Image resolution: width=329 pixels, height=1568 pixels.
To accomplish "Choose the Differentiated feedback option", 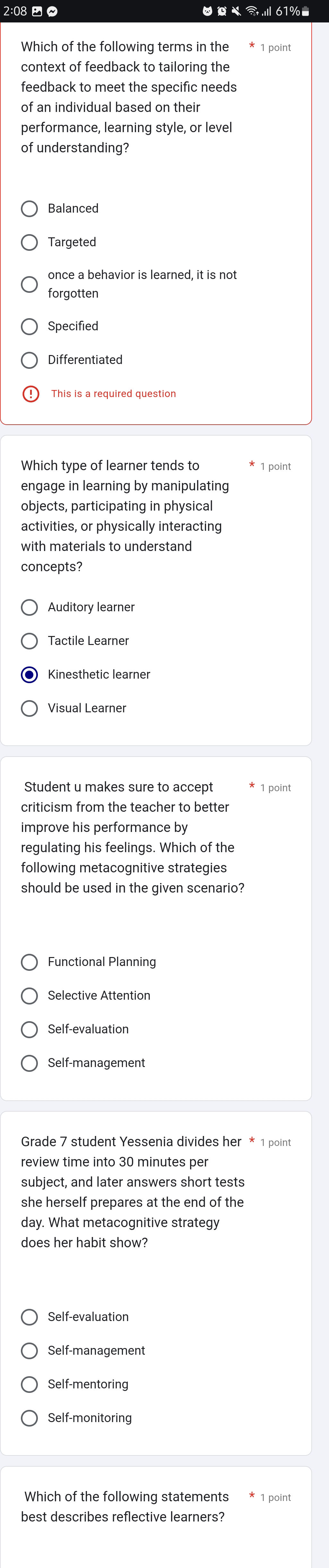I will [x=29, y=360].
